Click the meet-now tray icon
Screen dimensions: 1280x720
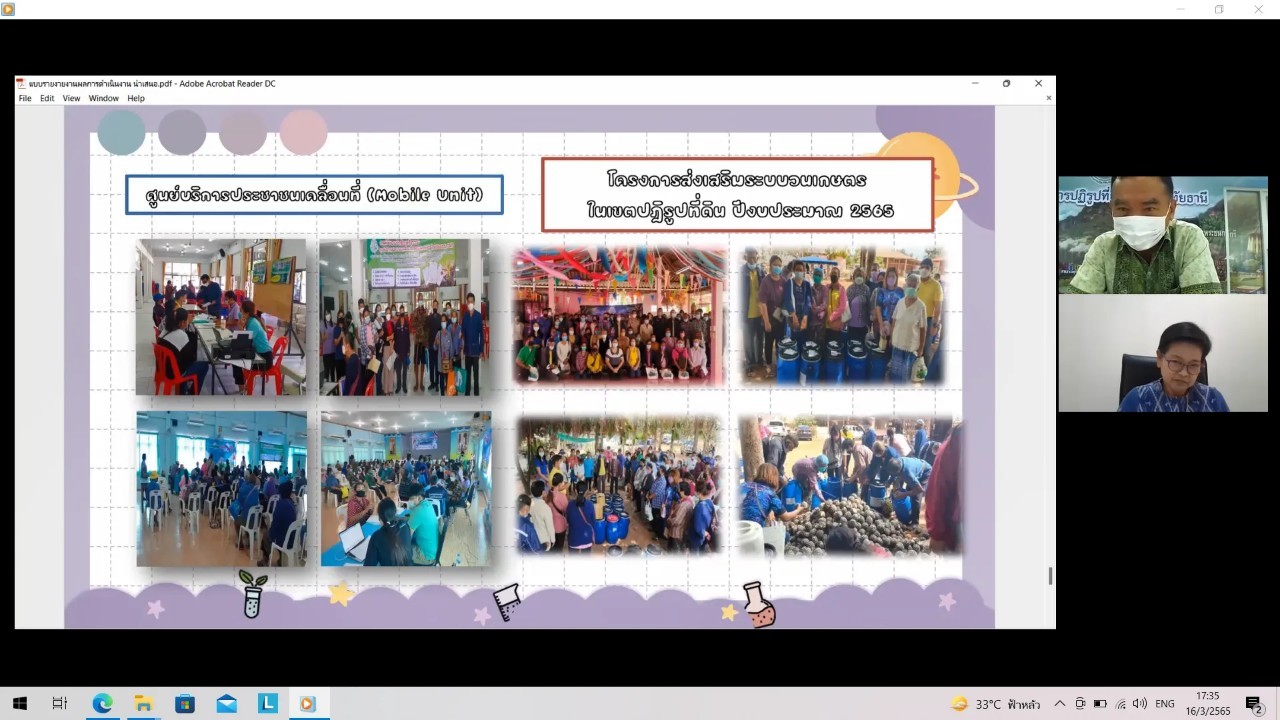1080,704
